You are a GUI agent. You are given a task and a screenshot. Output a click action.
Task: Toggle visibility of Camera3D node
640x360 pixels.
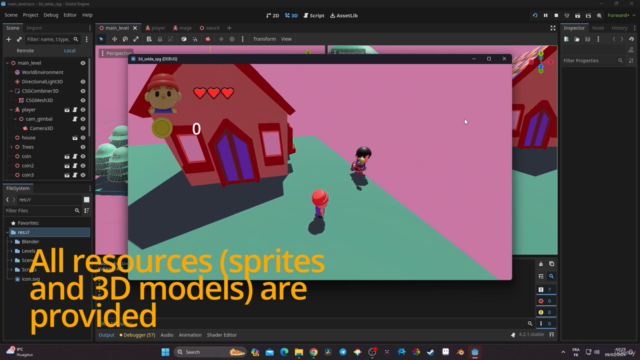[83, 129]
